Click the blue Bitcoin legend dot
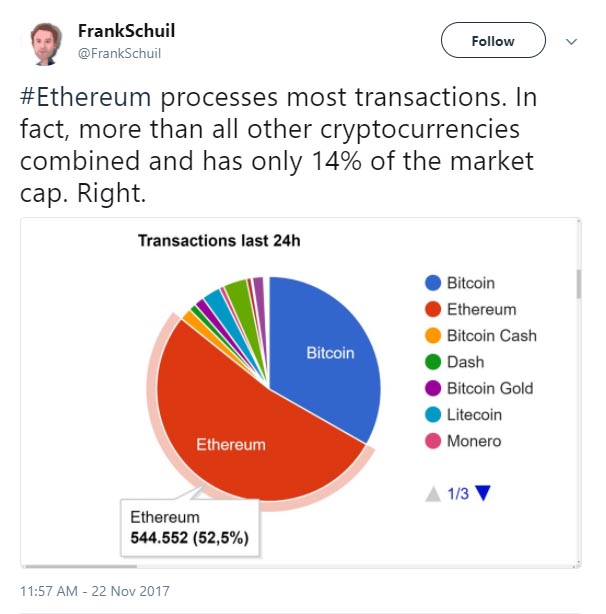This screenshot has width=606, height=614. pos(433,284)
